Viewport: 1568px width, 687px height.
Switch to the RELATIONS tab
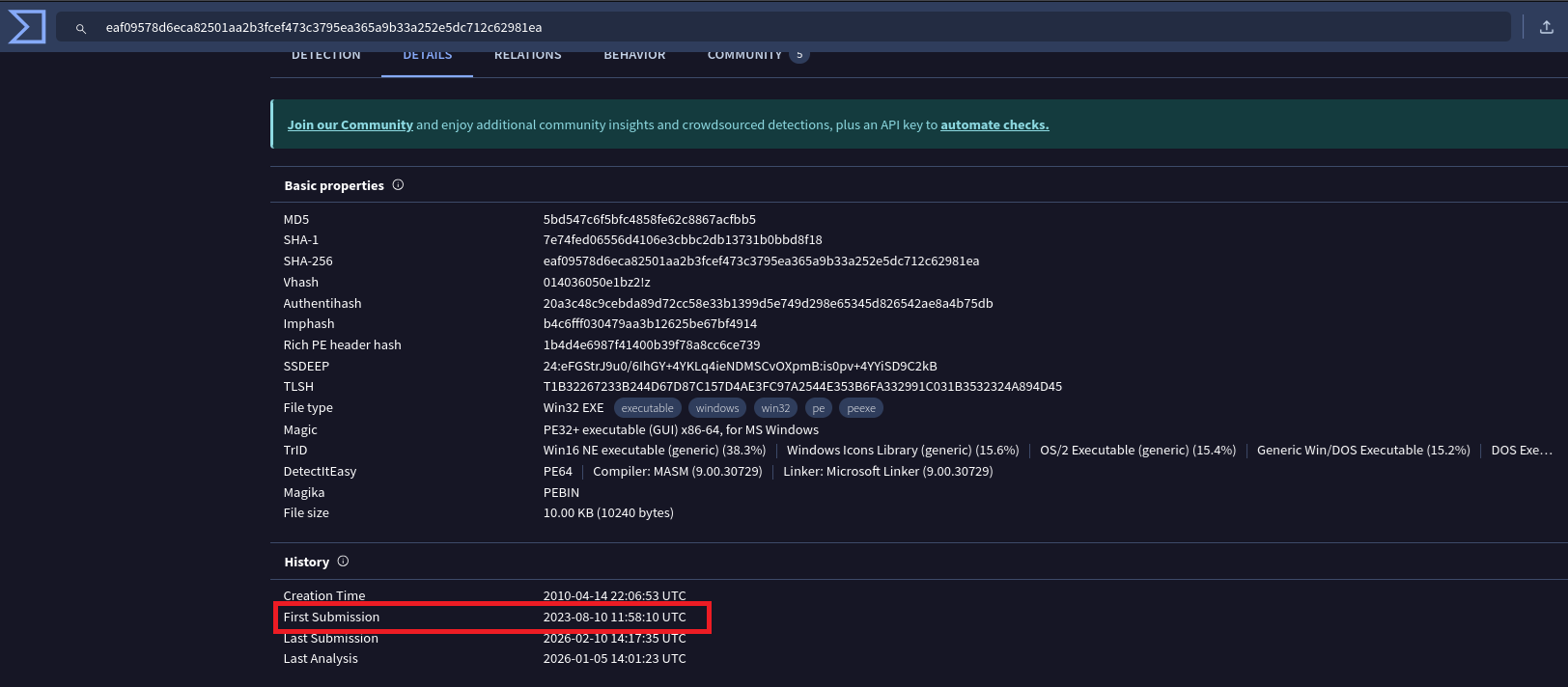pyautogui.click(x=527, y=56)
